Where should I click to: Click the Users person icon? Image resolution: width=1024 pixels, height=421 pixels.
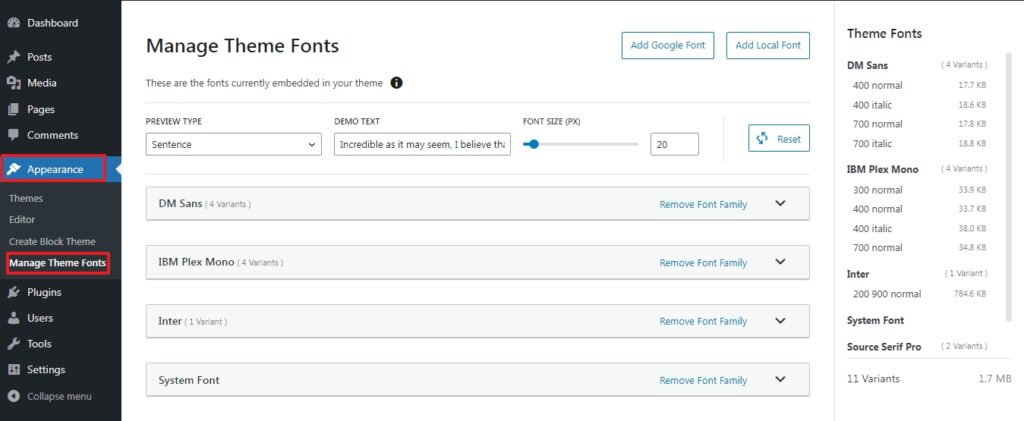pyautogui.click(x=13, y=318)
